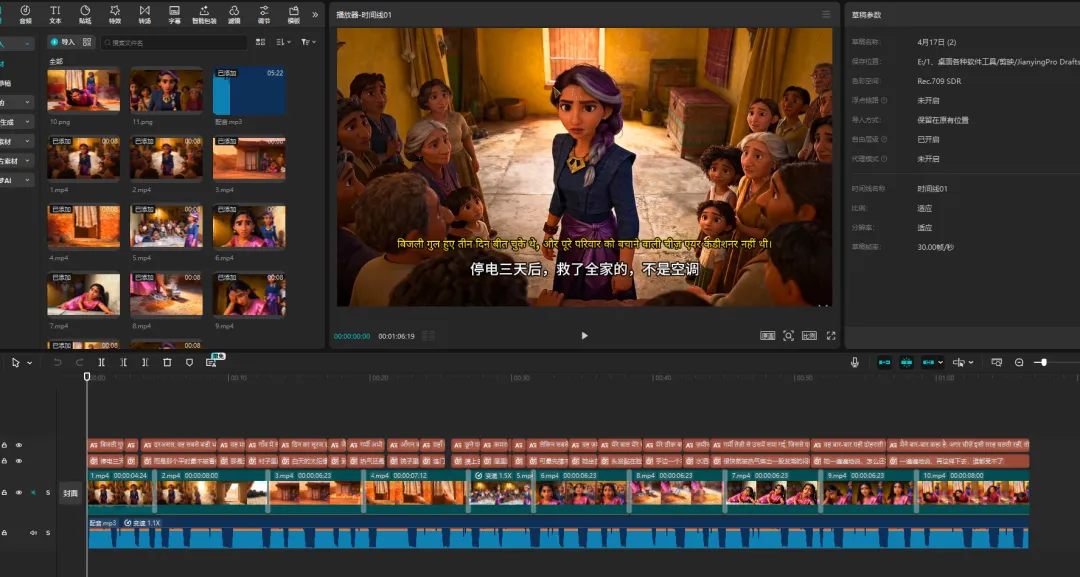
Task: Click the delete (trash) icon in timeline toolbar
Action: (167, 362)
